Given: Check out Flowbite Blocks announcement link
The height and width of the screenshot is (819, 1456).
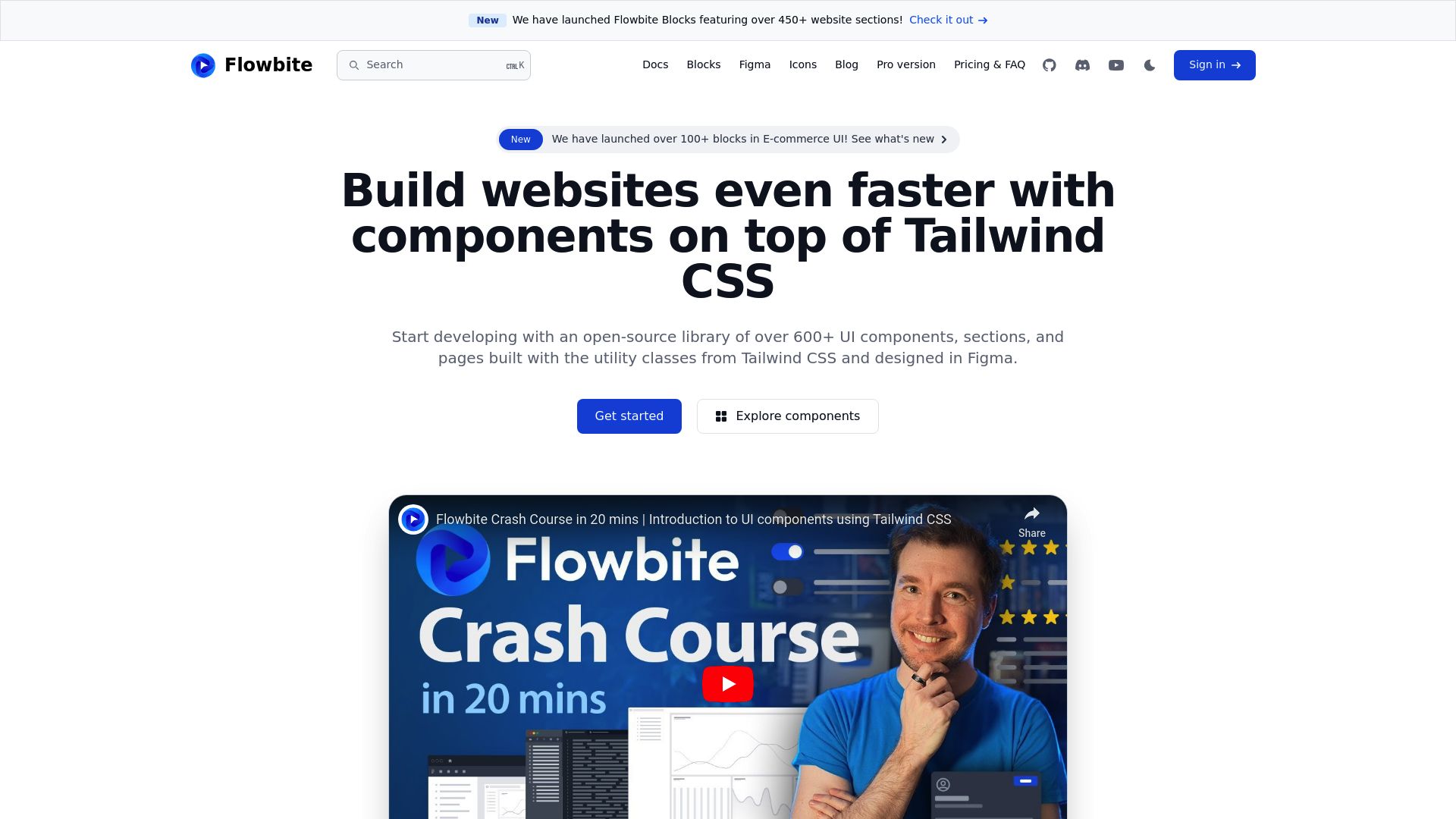Looking at the screenshot, I should [x=948, y=20].
